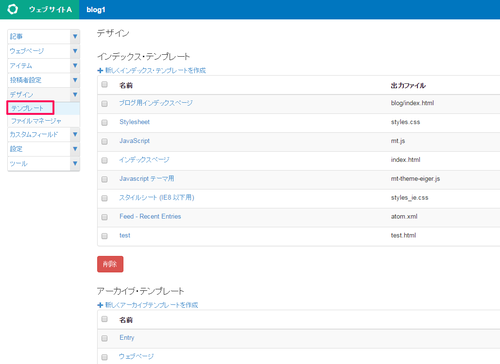Image resolution: width=500 pixels, height=364 pixels.
Task: Expand the アイテム menu arrow
Action: (x=75, y=65)
